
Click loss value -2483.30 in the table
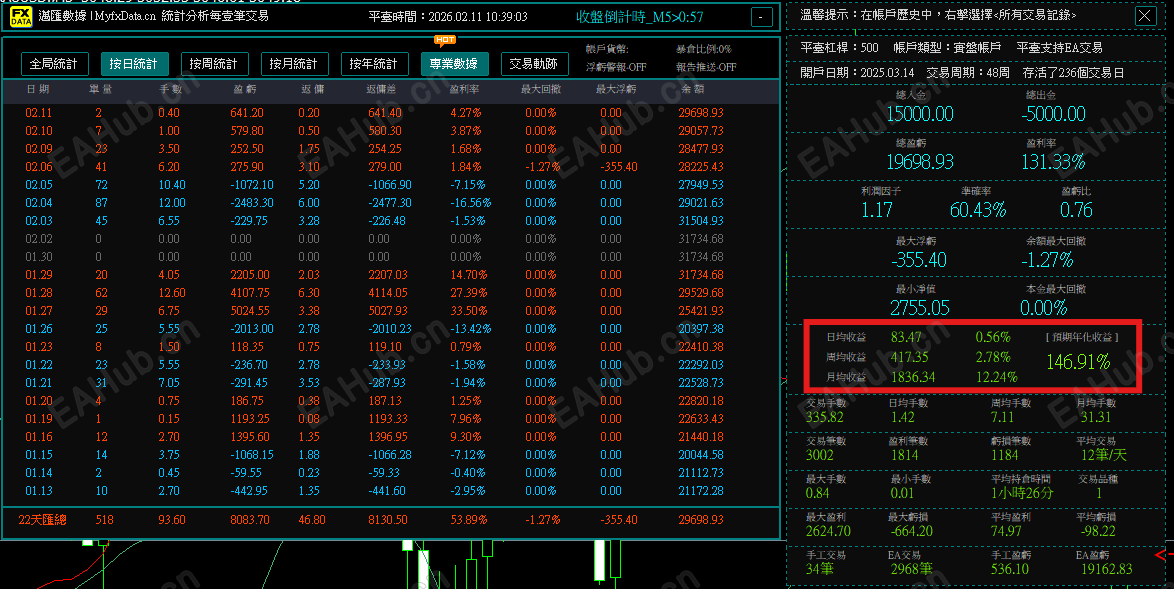(250, 203)
